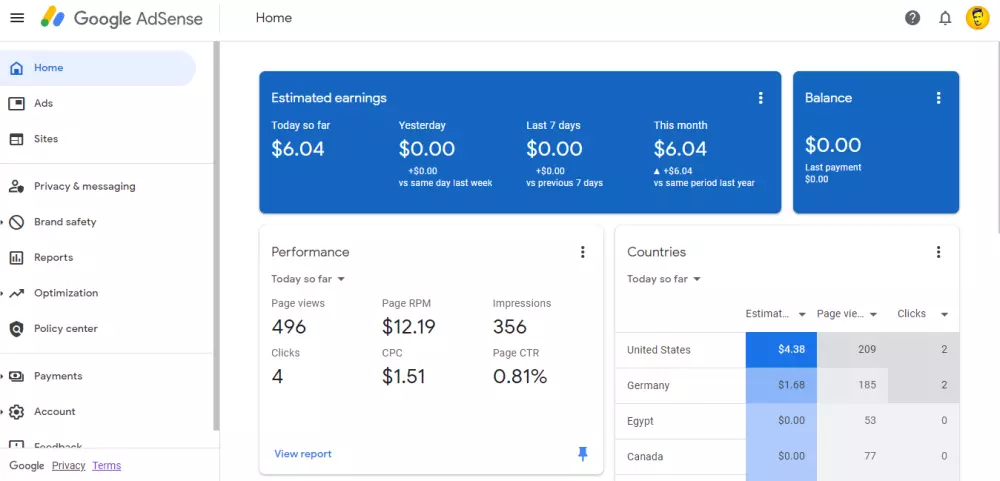Viewport: 1000px width, 481px height.
Task: Expand Performance 'Today so far' dropdown
Action: point(308,279)
